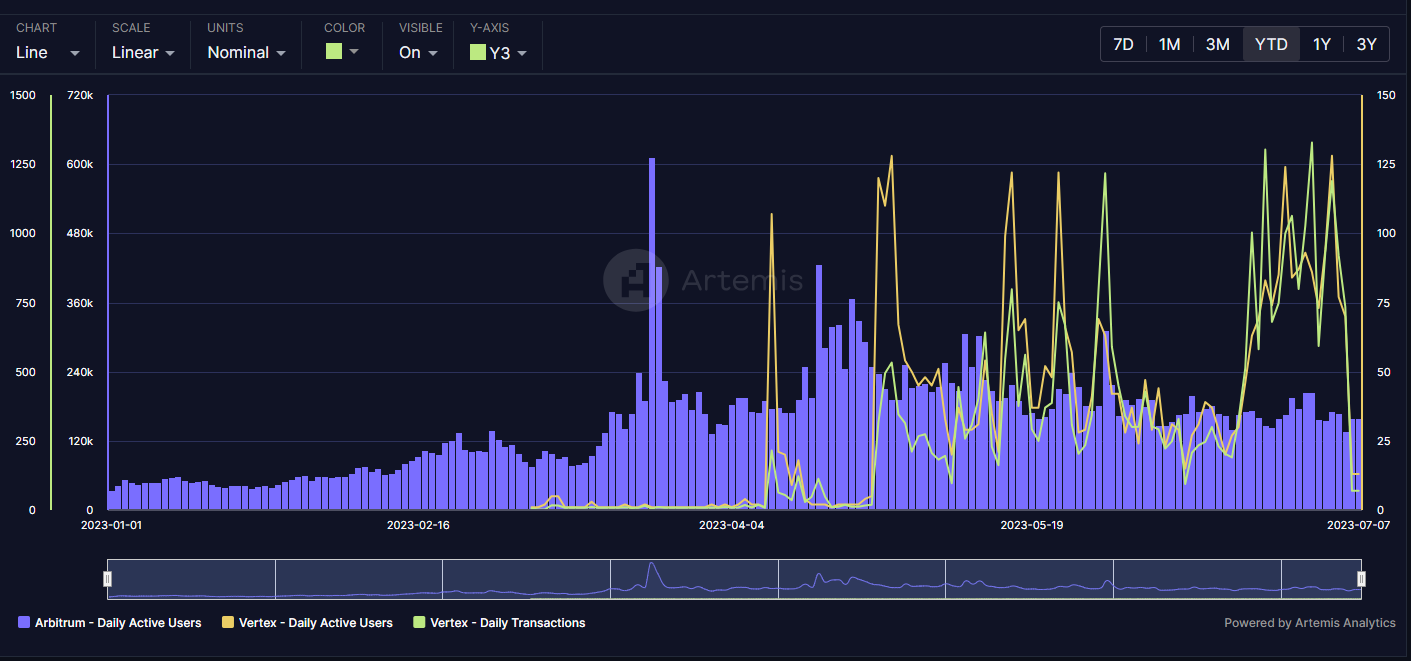This screenshot has height=661, width=1411.
Task: Click the 750 left axis label
Action: (26, 303)
